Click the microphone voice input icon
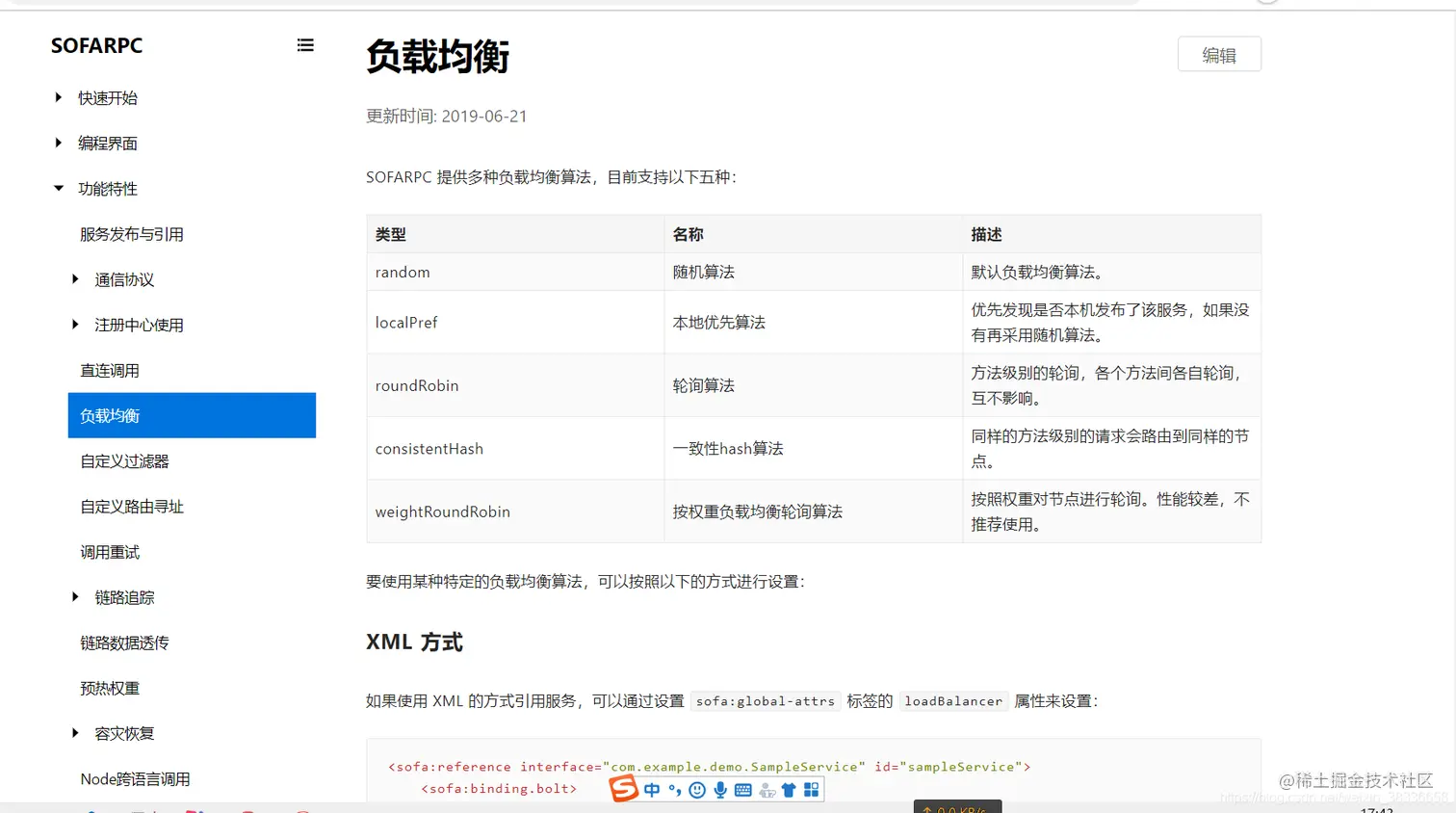The height and width of the screenshot is (813, 1456). tap(720, 789)
